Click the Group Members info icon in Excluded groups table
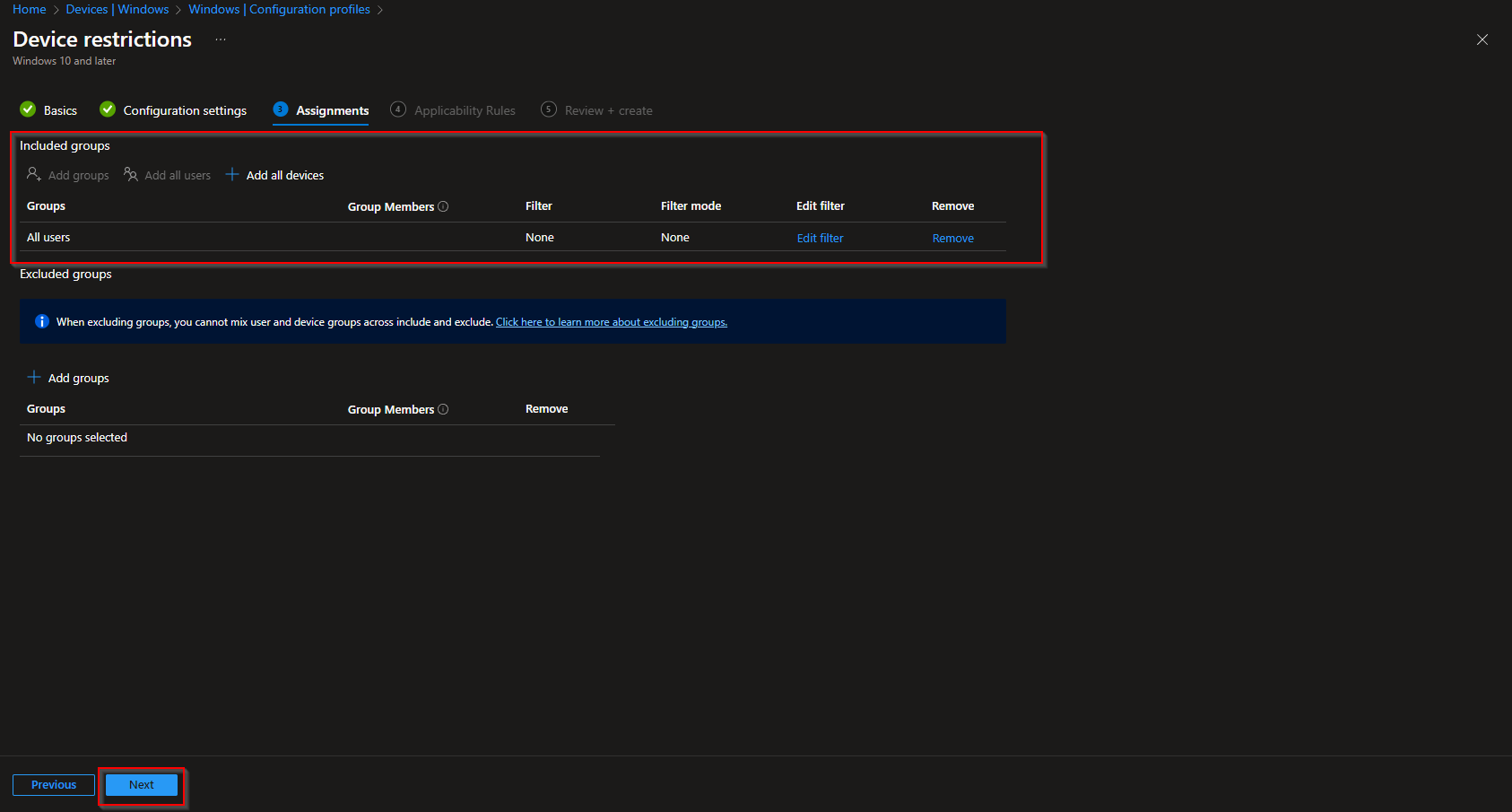 pyautogui.click(x=444, y=409)
